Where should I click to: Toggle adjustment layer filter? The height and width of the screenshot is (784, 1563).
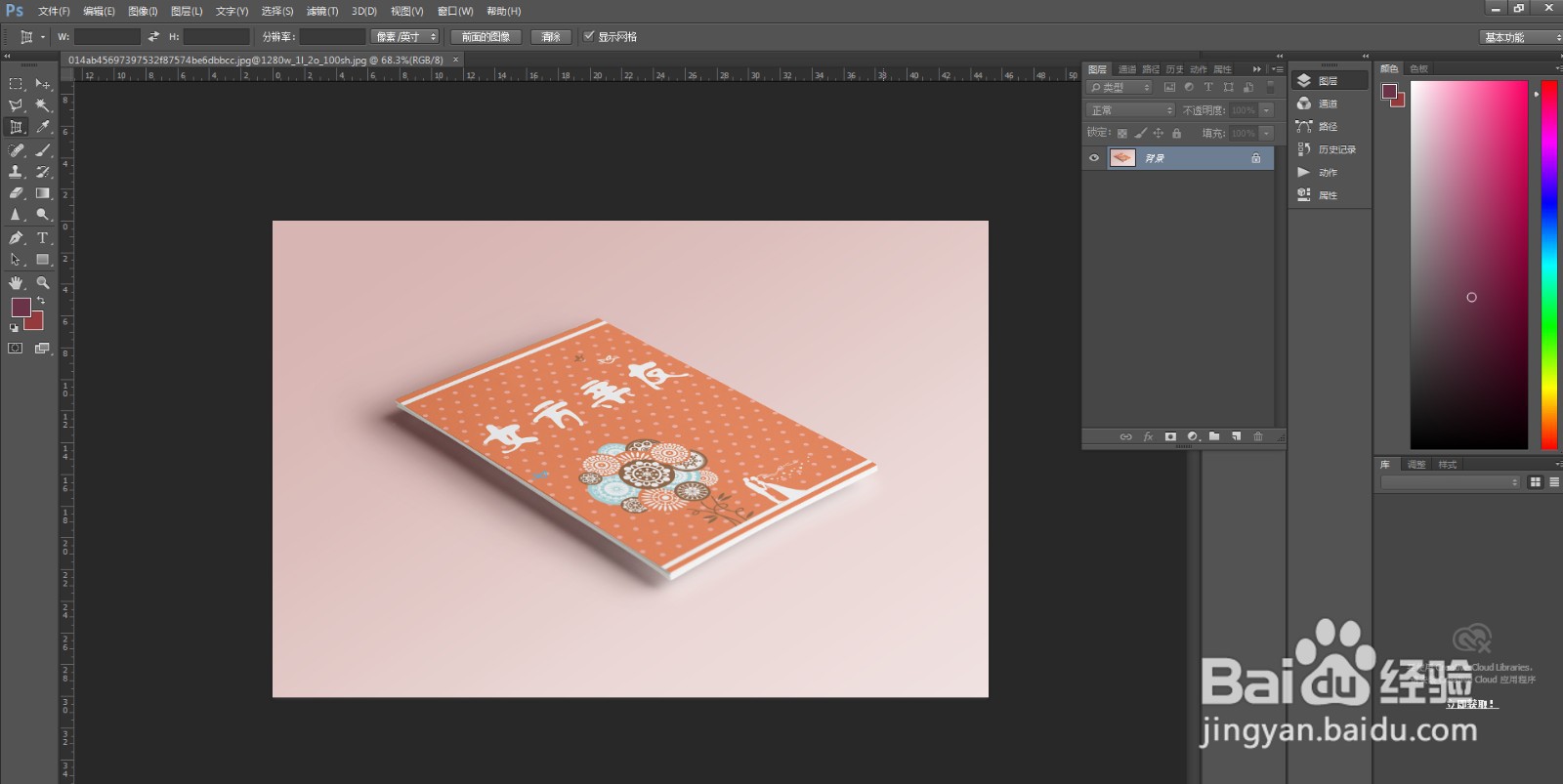pyautogui.click(x=1189, y=87)
